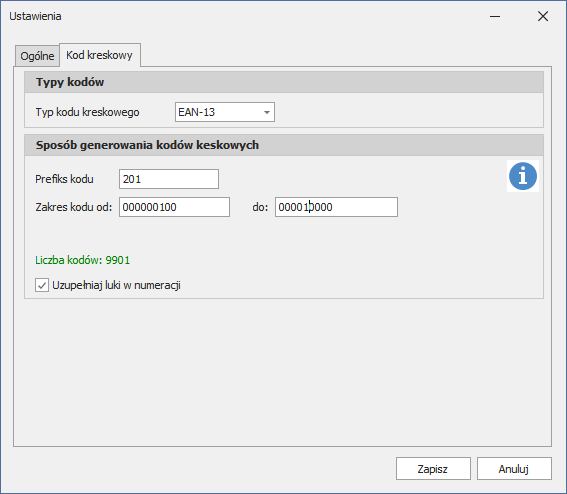567x494 pixels.
Task: Minimize the Ustawienia window
Action: (495, 16)
